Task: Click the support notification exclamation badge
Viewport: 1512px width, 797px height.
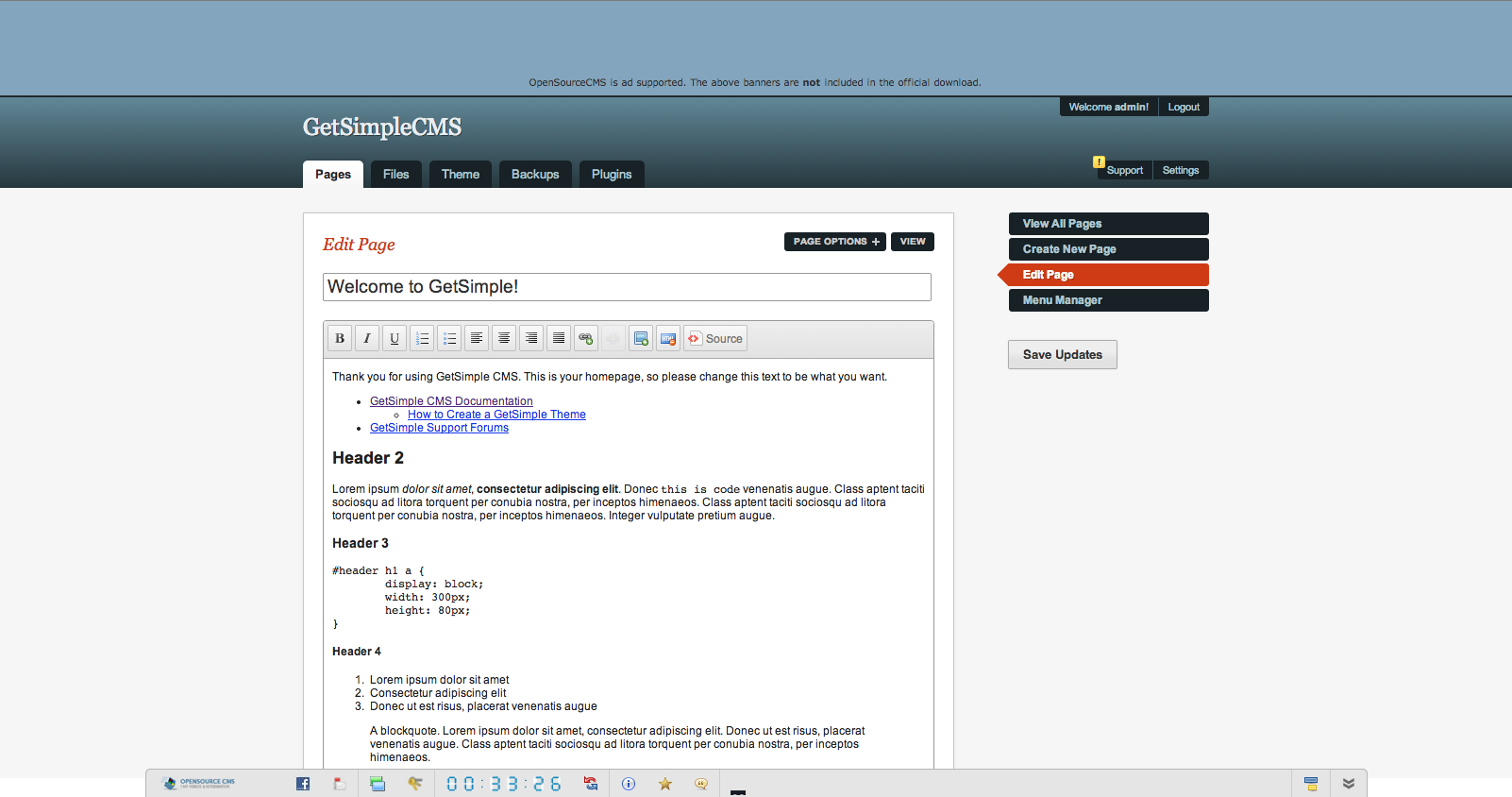Action: (x=1099, y=161)
